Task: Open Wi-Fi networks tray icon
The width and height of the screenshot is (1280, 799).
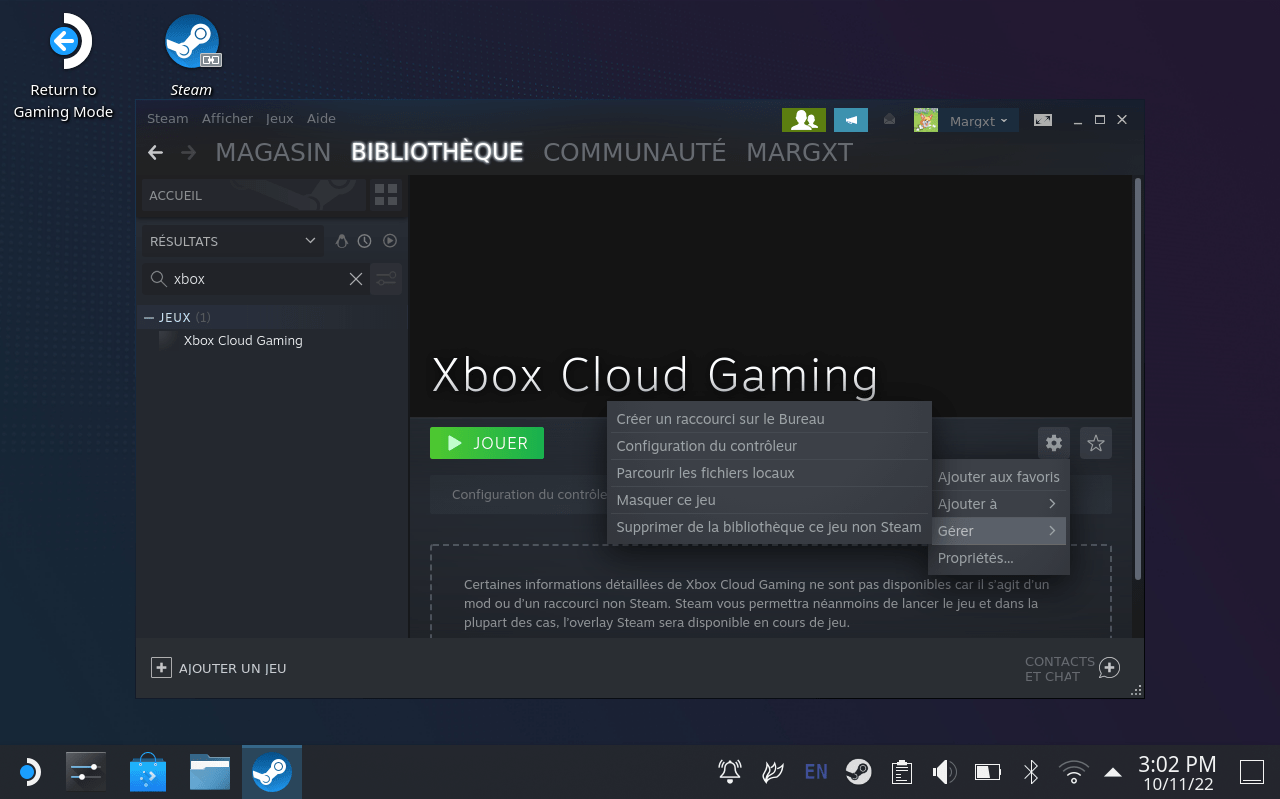Action: coord(1074,772)
